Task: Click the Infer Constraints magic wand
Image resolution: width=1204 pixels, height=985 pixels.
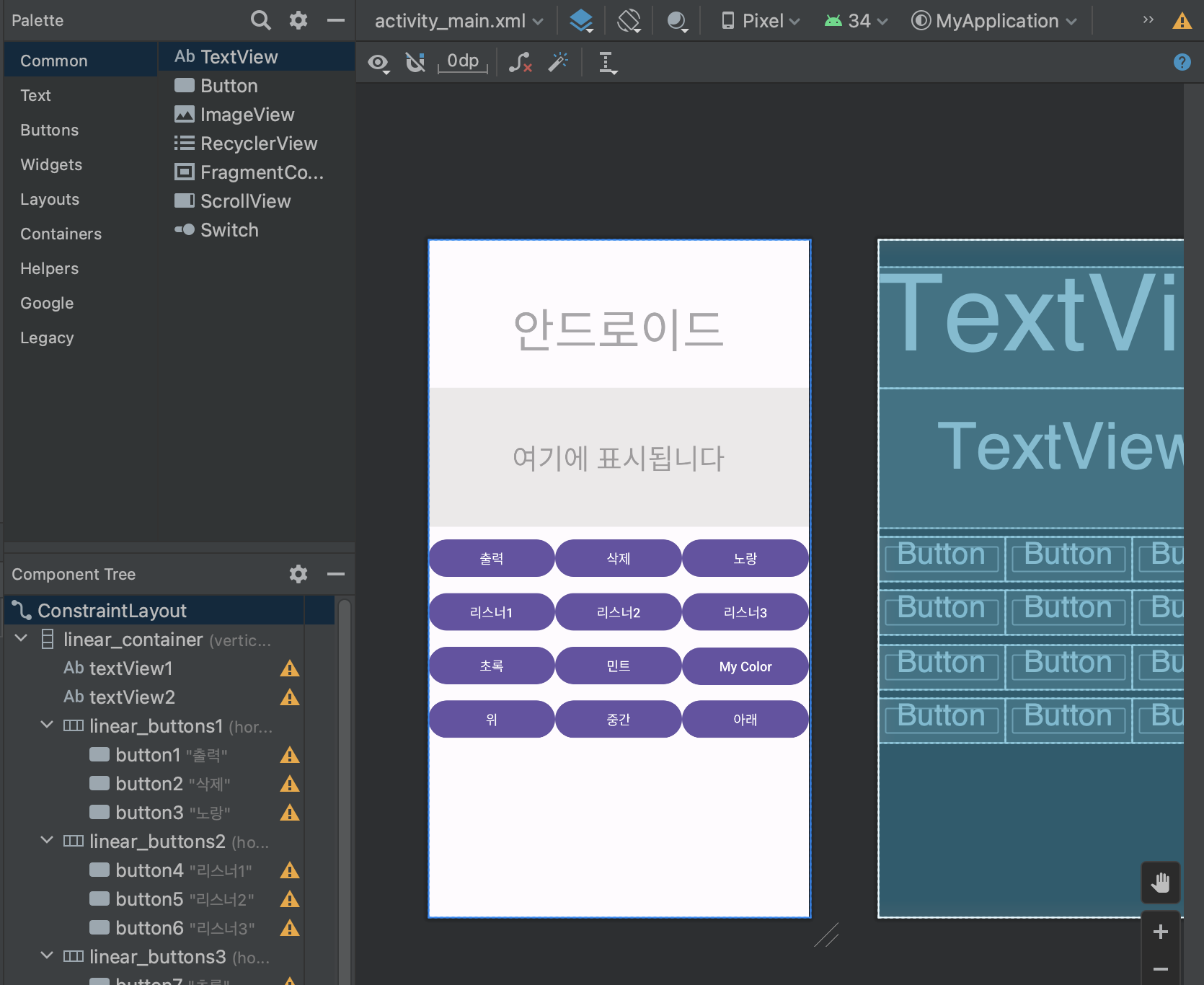Action: 558,63
